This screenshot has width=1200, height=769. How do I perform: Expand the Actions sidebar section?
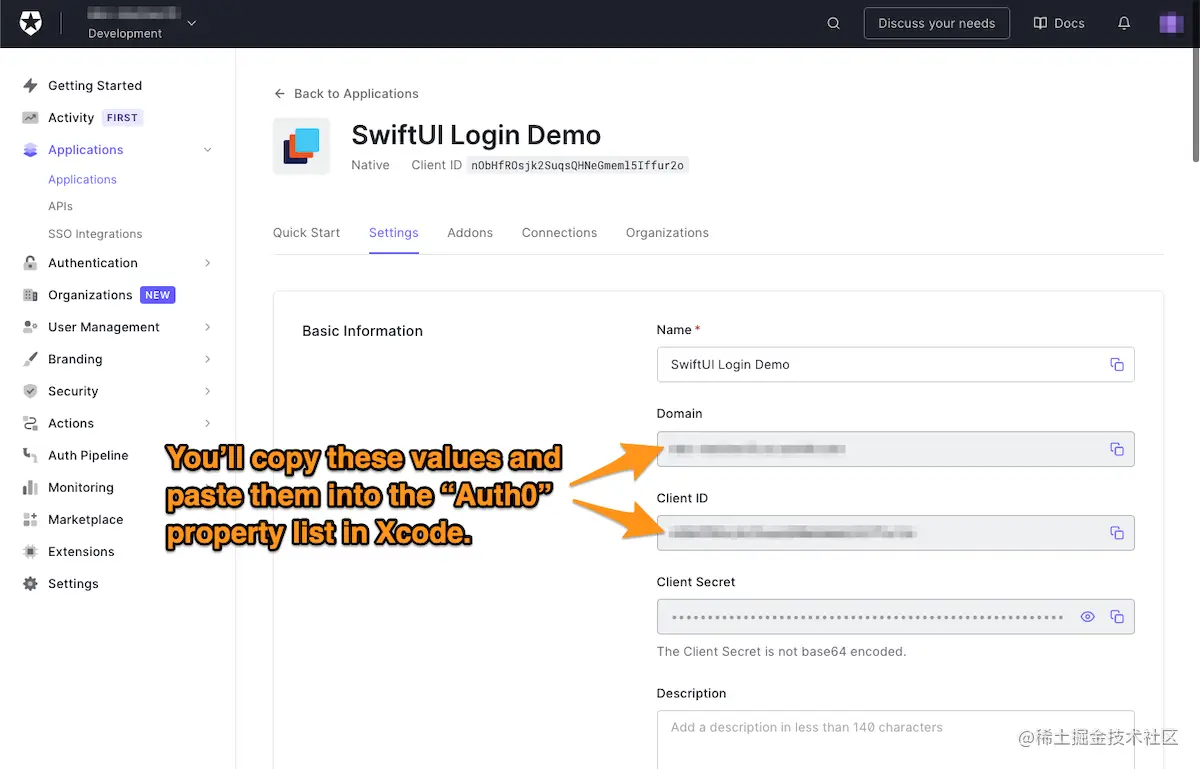click(208, 423)
